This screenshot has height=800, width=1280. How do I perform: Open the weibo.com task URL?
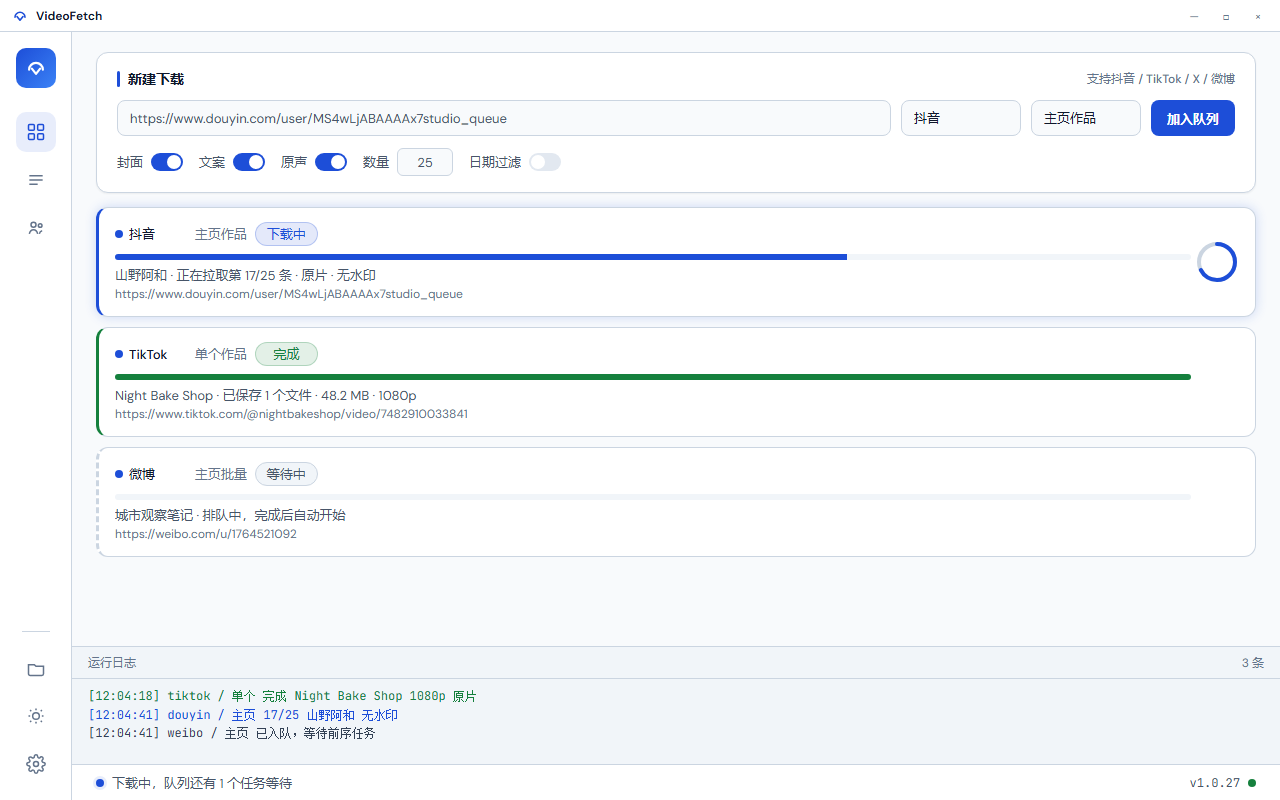click(206, 534)
